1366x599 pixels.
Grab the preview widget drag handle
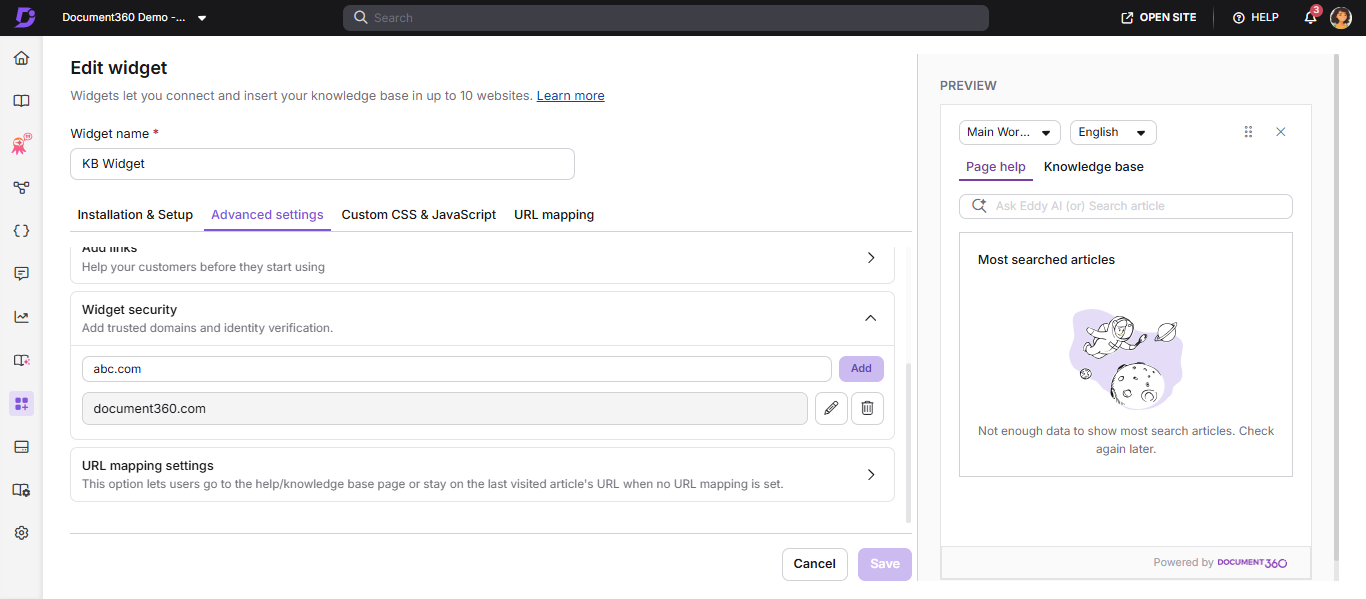pos(1248,132)
